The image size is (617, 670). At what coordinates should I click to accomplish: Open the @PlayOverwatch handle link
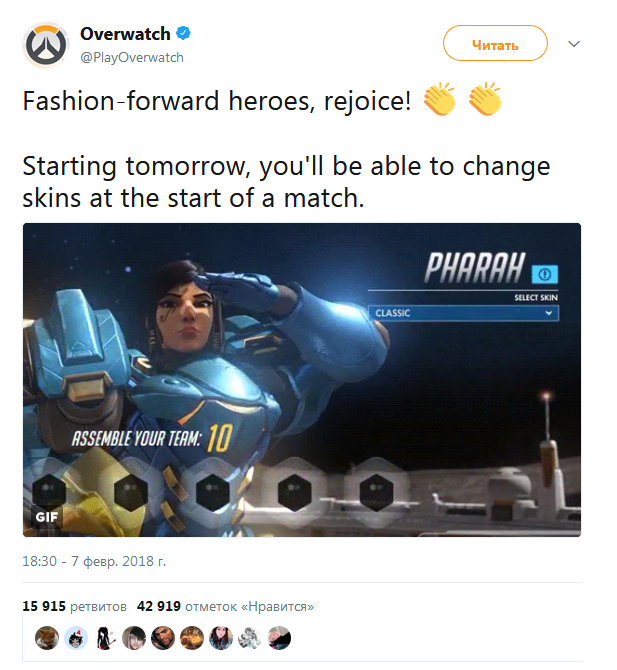point(132,58)
